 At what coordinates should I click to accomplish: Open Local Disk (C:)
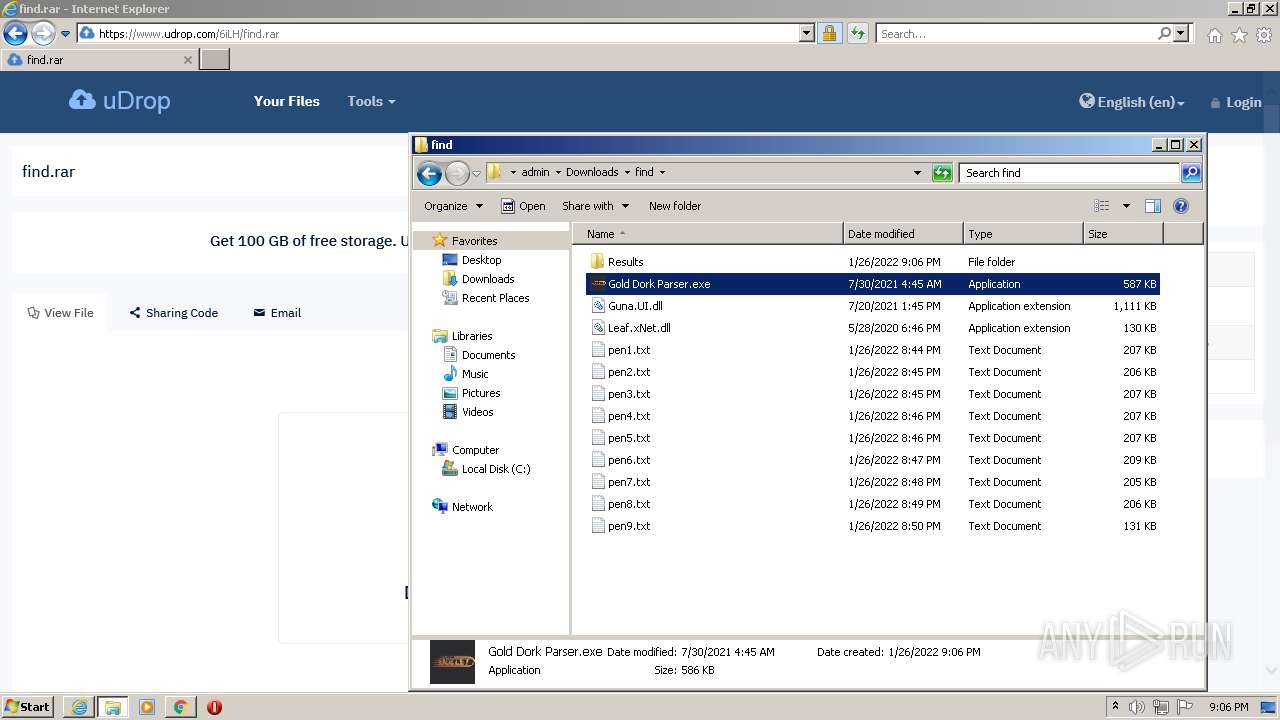(495, 469)
